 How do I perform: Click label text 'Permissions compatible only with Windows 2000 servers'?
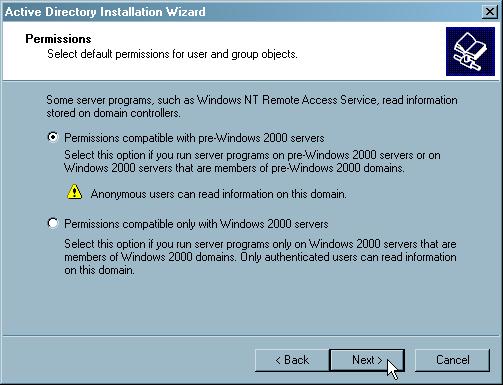point(196,224)
